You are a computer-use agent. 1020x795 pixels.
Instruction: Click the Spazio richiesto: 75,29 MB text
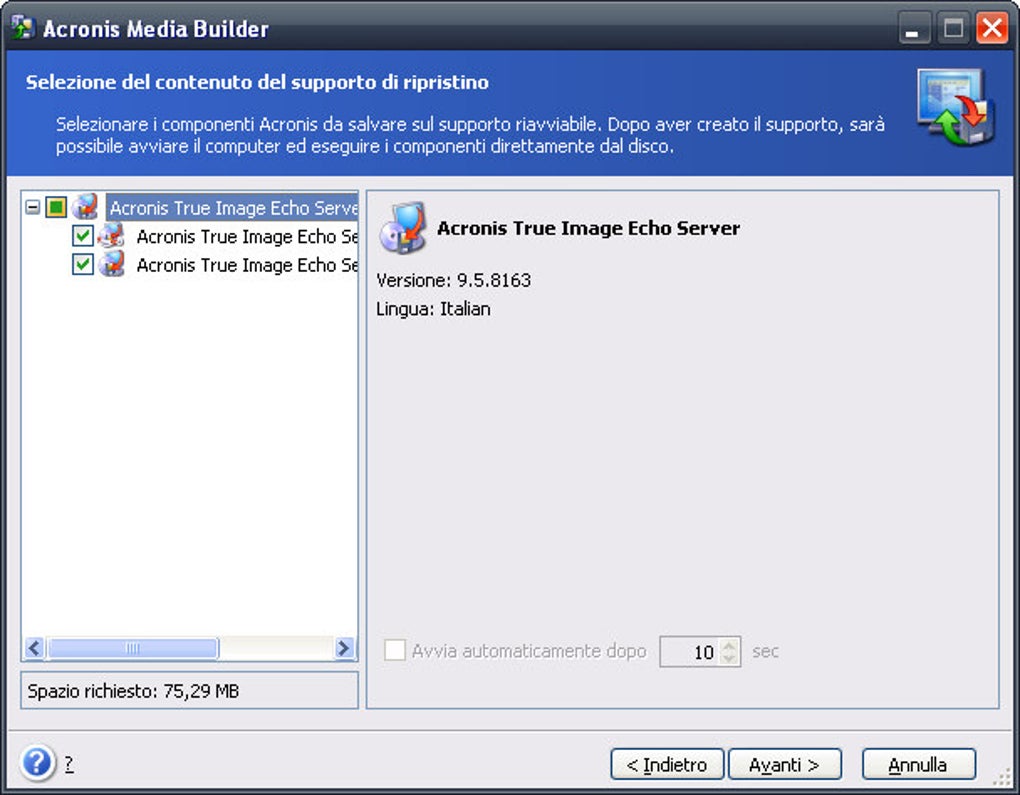click(x=133, y=691)
